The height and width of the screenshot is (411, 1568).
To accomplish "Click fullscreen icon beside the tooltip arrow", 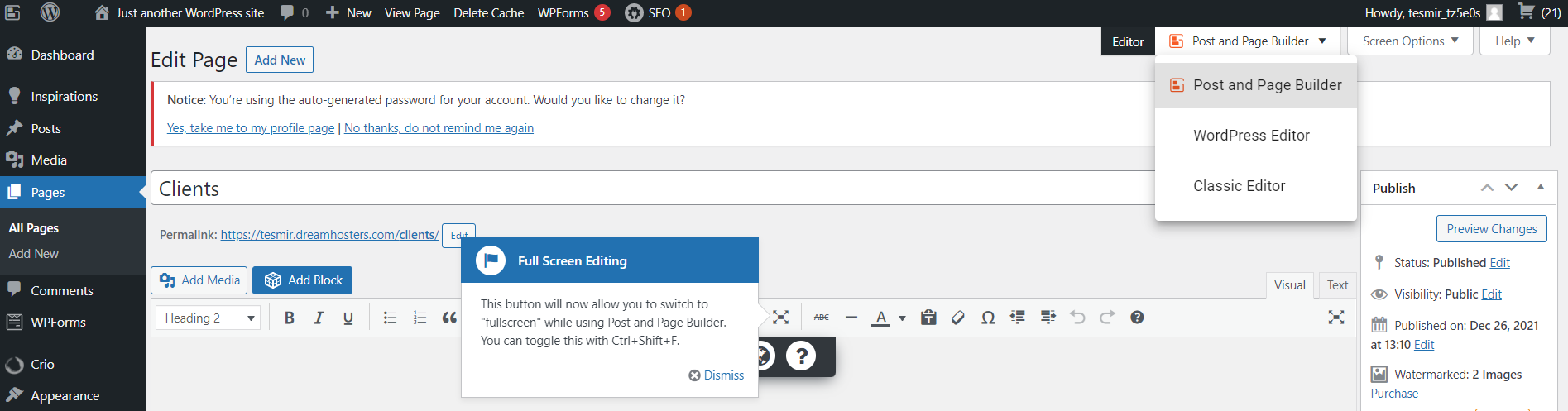I will tap(780, 318).
